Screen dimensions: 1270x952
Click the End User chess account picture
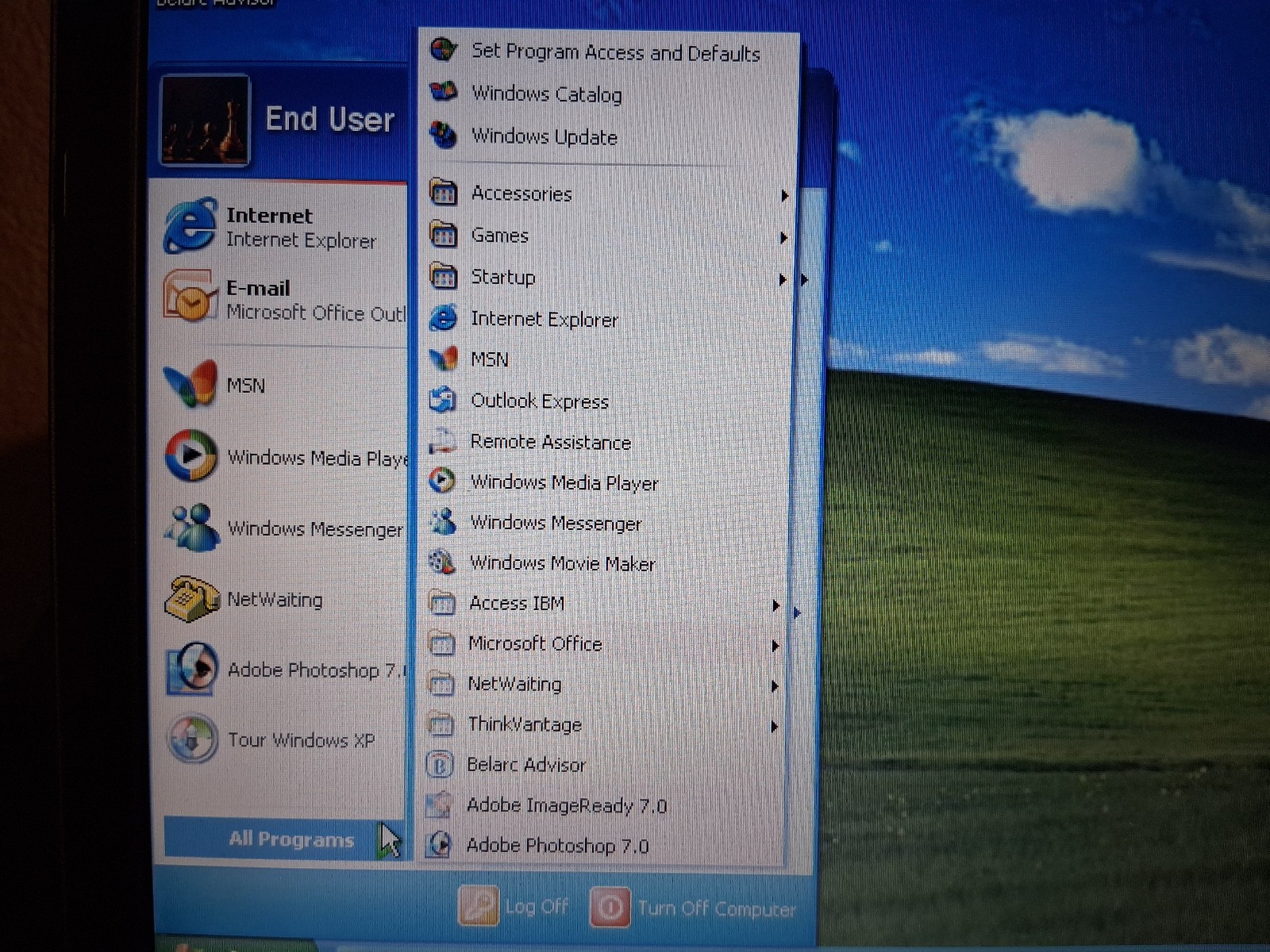(206, 120)
